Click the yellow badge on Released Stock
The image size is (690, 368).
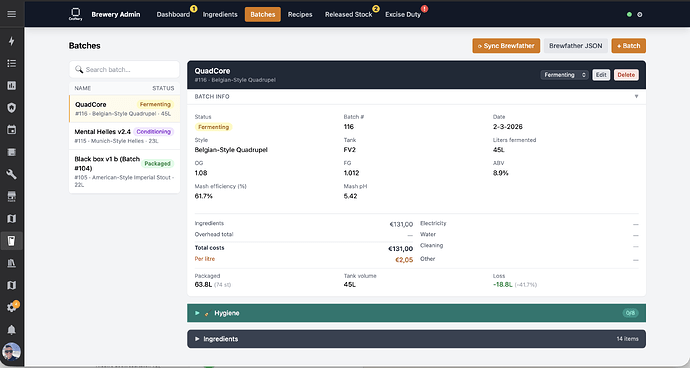pyautogui.click(x=376, y=8)
